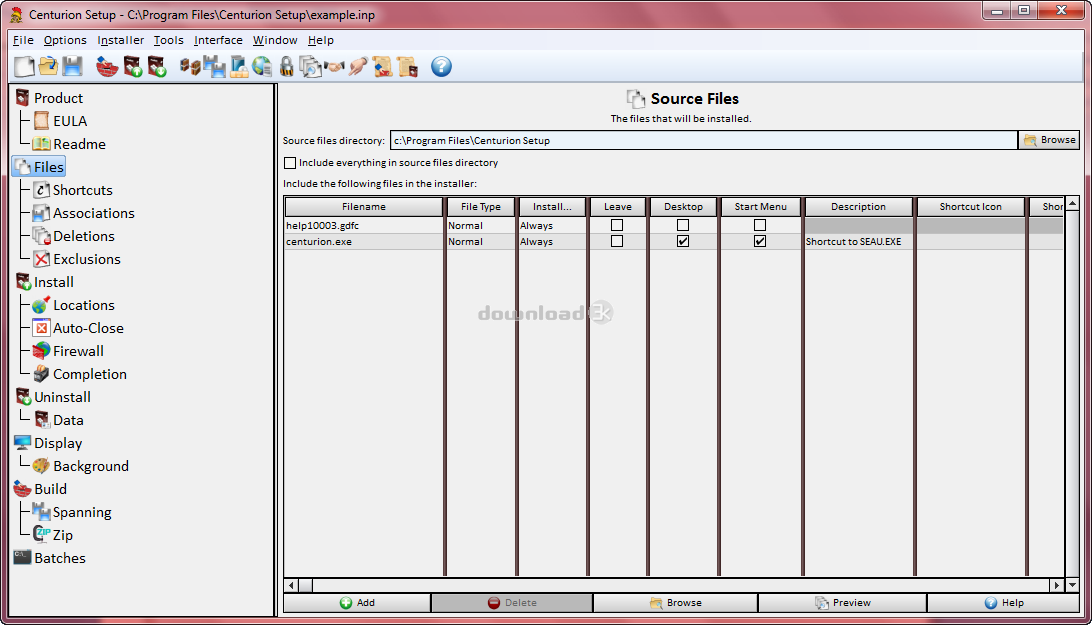Open the EULA tree item
1092x625 pixels.
click(x=61, y=121)
